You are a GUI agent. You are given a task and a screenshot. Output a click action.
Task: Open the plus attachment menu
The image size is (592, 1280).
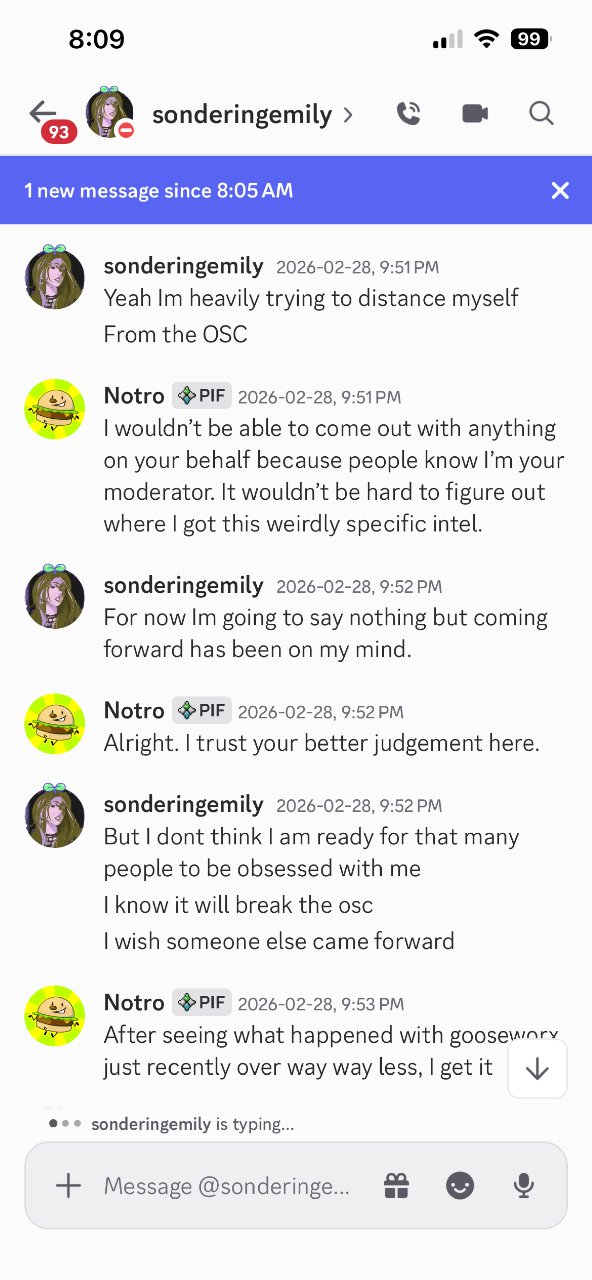[68, 1186]
